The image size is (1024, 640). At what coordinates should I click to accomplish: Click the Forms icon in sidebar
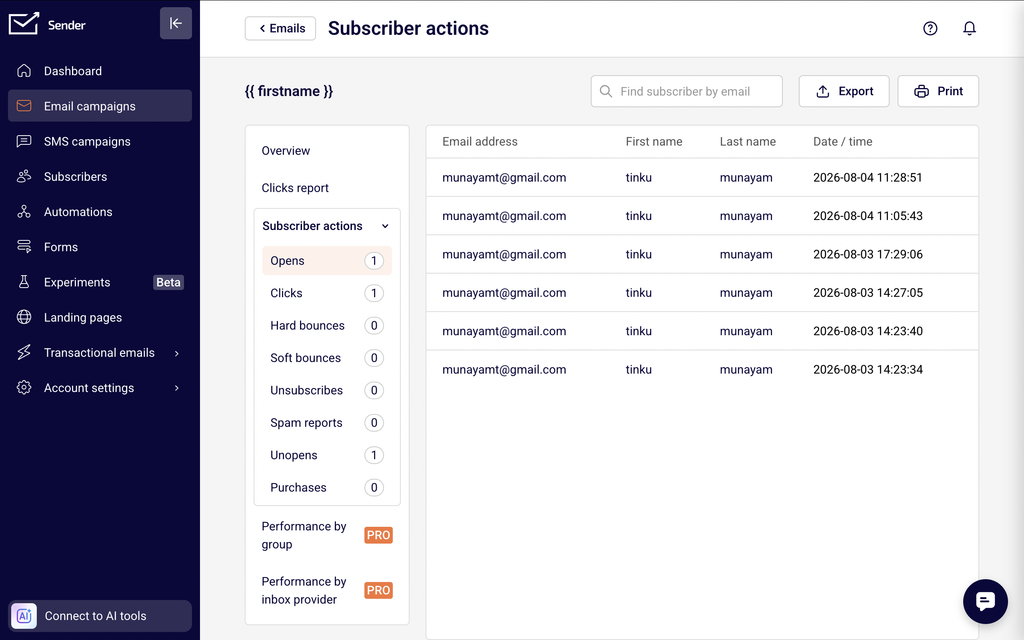(24, 247)
